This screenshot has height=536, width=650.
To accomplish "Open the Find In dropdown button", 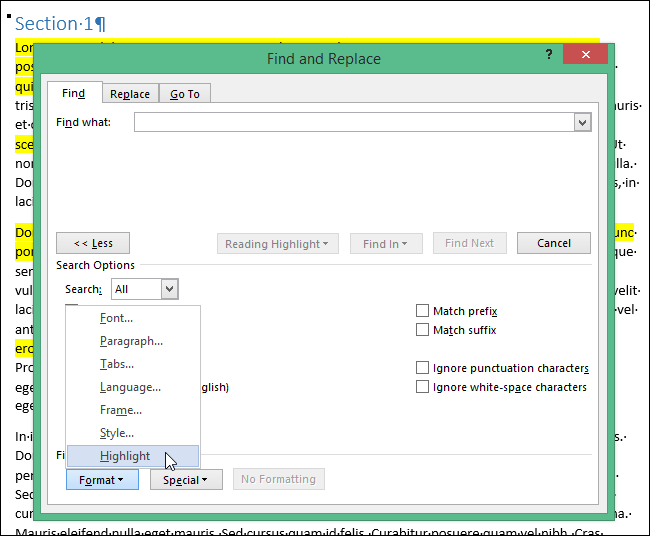I will 386,244.
